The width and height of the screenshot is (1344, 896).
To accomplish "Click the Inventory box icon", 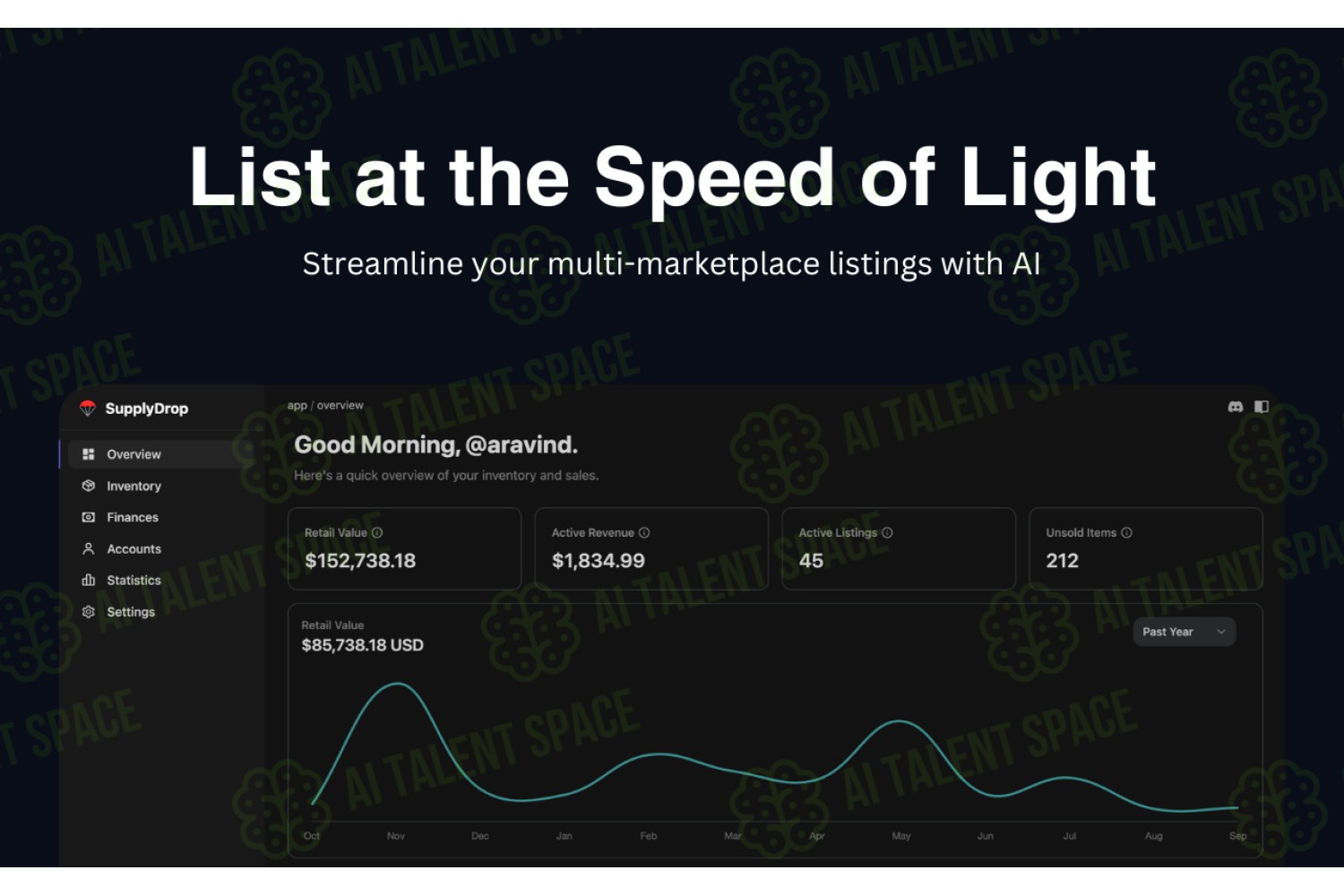I will [88, 486].
